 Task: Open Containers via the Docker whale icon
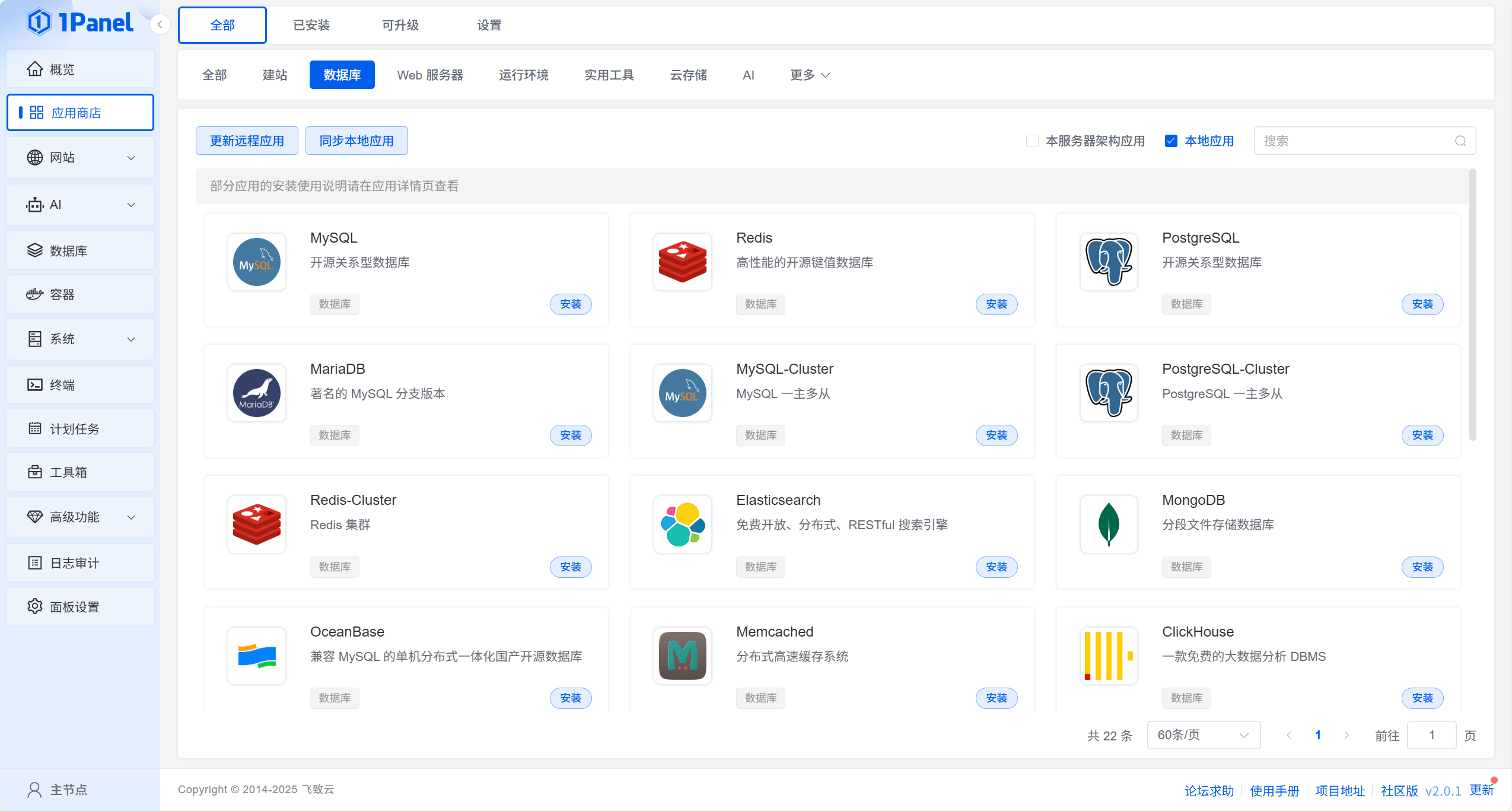coord(35,294)
